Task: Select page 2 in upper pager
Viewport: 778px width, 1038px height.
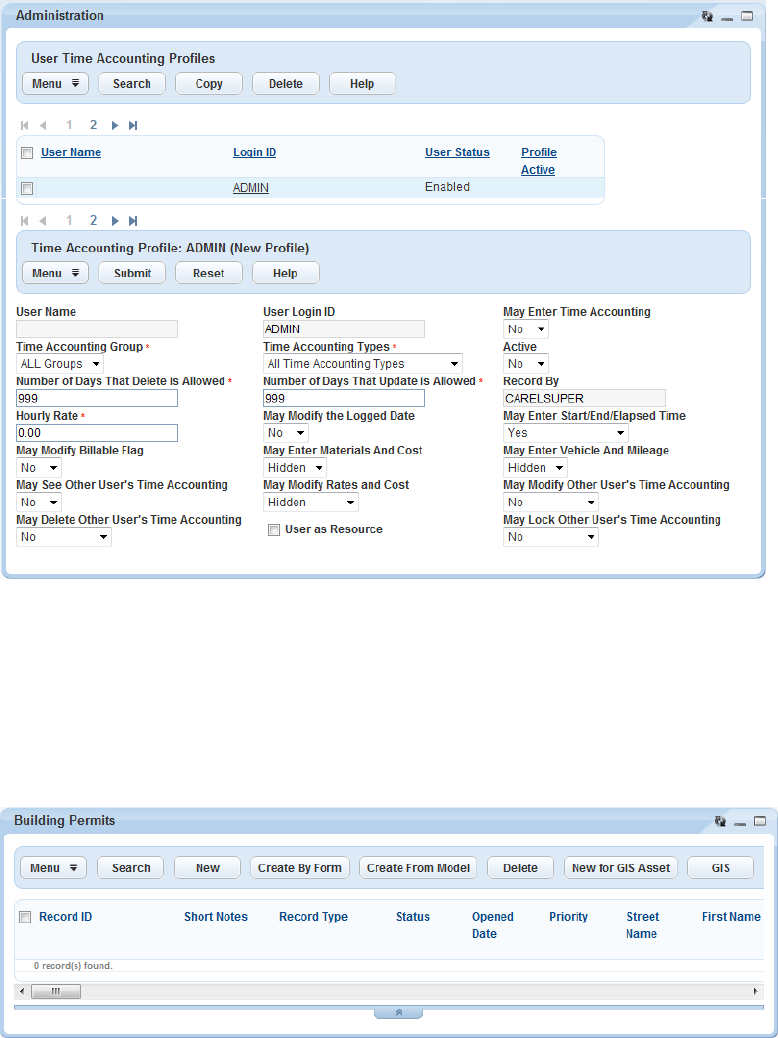Action: [93, 125]
